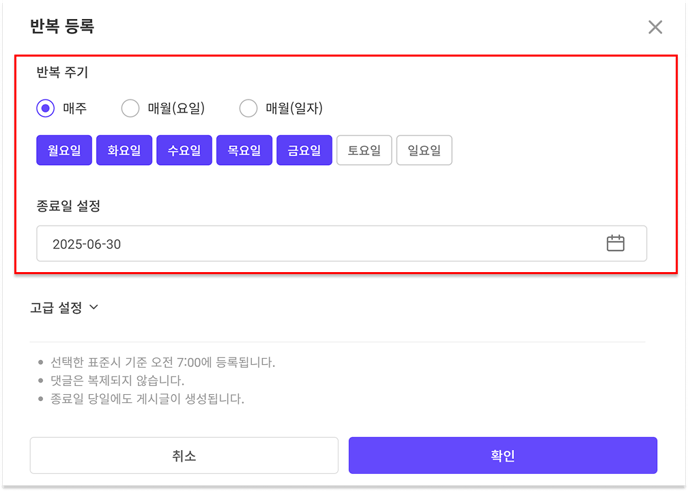
Task: Toggle the 수요일 day button off
Action: 184,150
